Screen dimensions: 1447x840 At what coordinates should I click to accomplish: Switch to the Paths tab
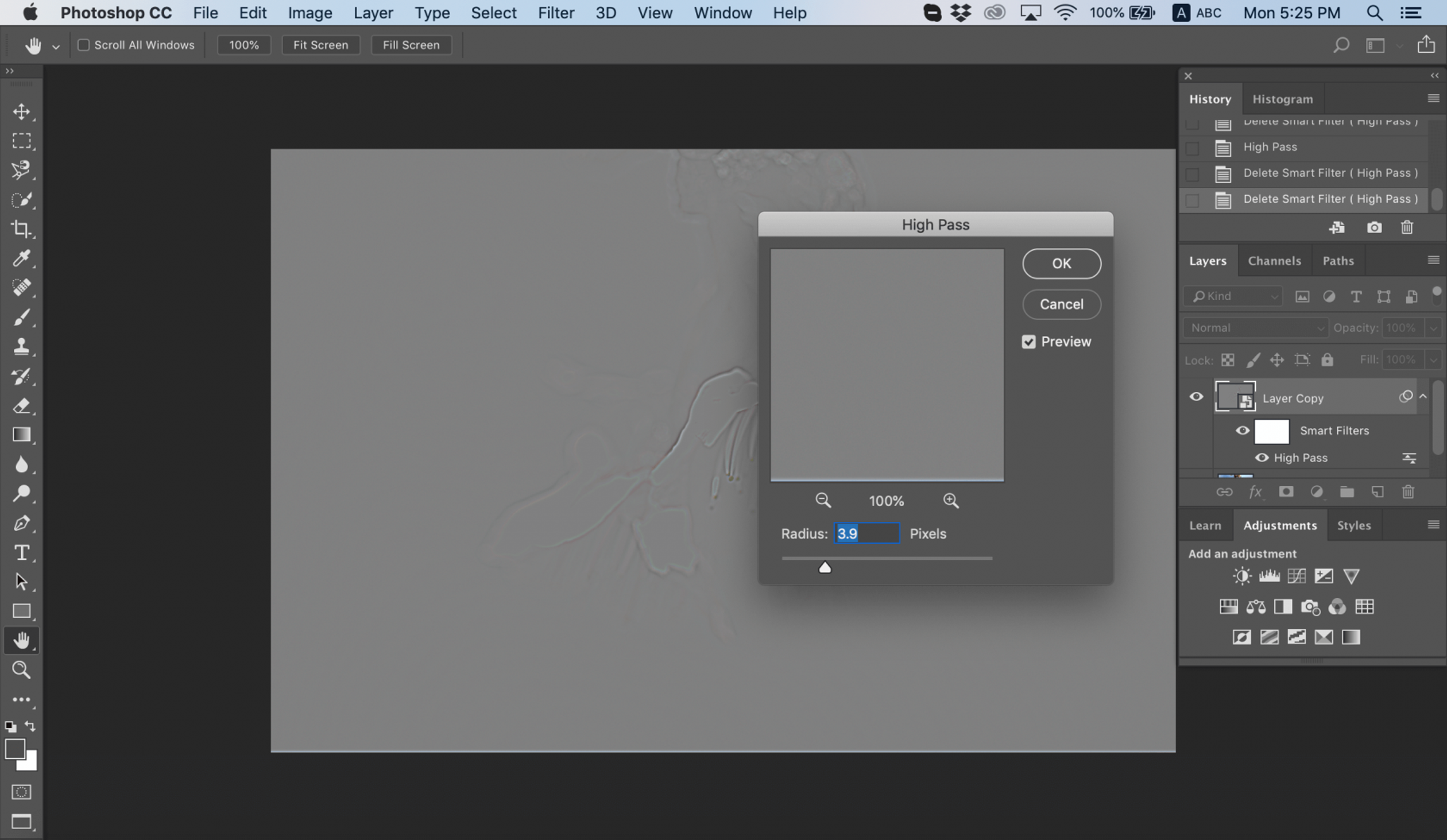coord(1339,260)
